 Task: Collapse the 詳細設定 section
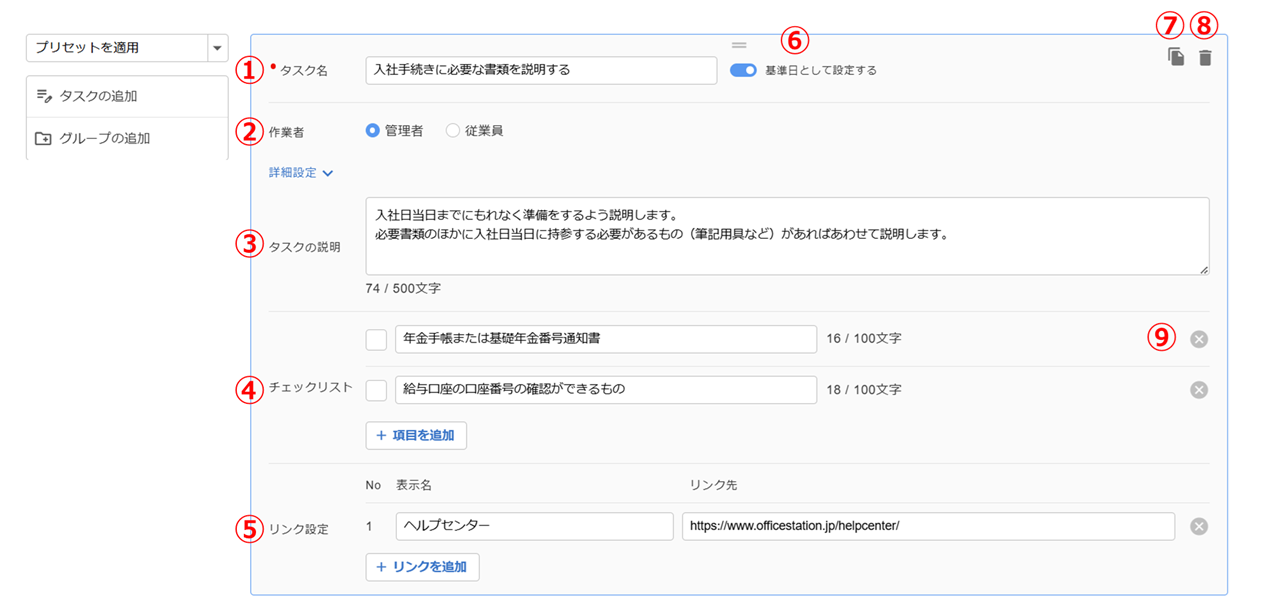(x=300, y=173)
